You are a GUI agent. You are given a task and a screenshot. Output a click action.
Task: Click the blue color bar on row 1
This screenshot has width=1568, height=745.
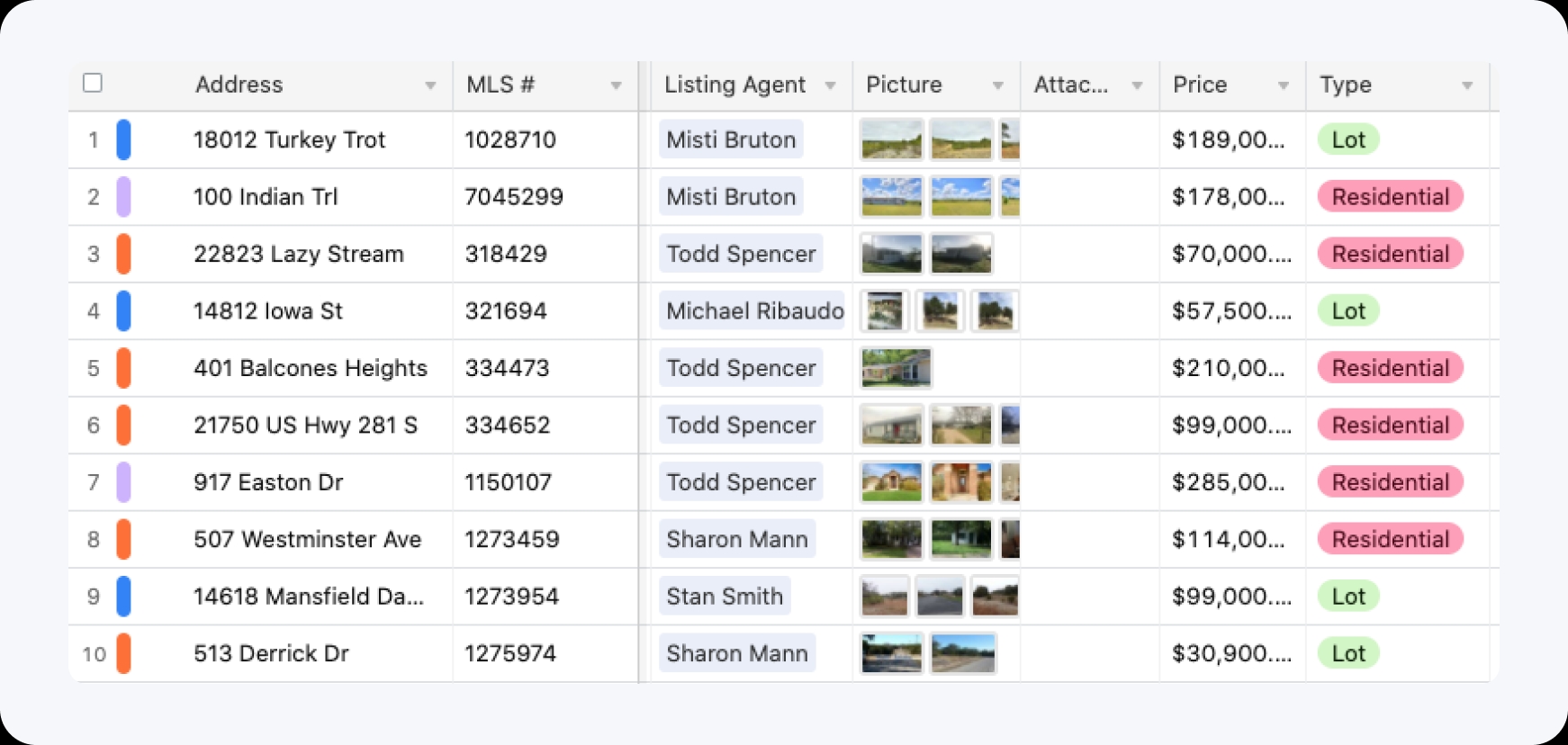(x=124, y=139)
